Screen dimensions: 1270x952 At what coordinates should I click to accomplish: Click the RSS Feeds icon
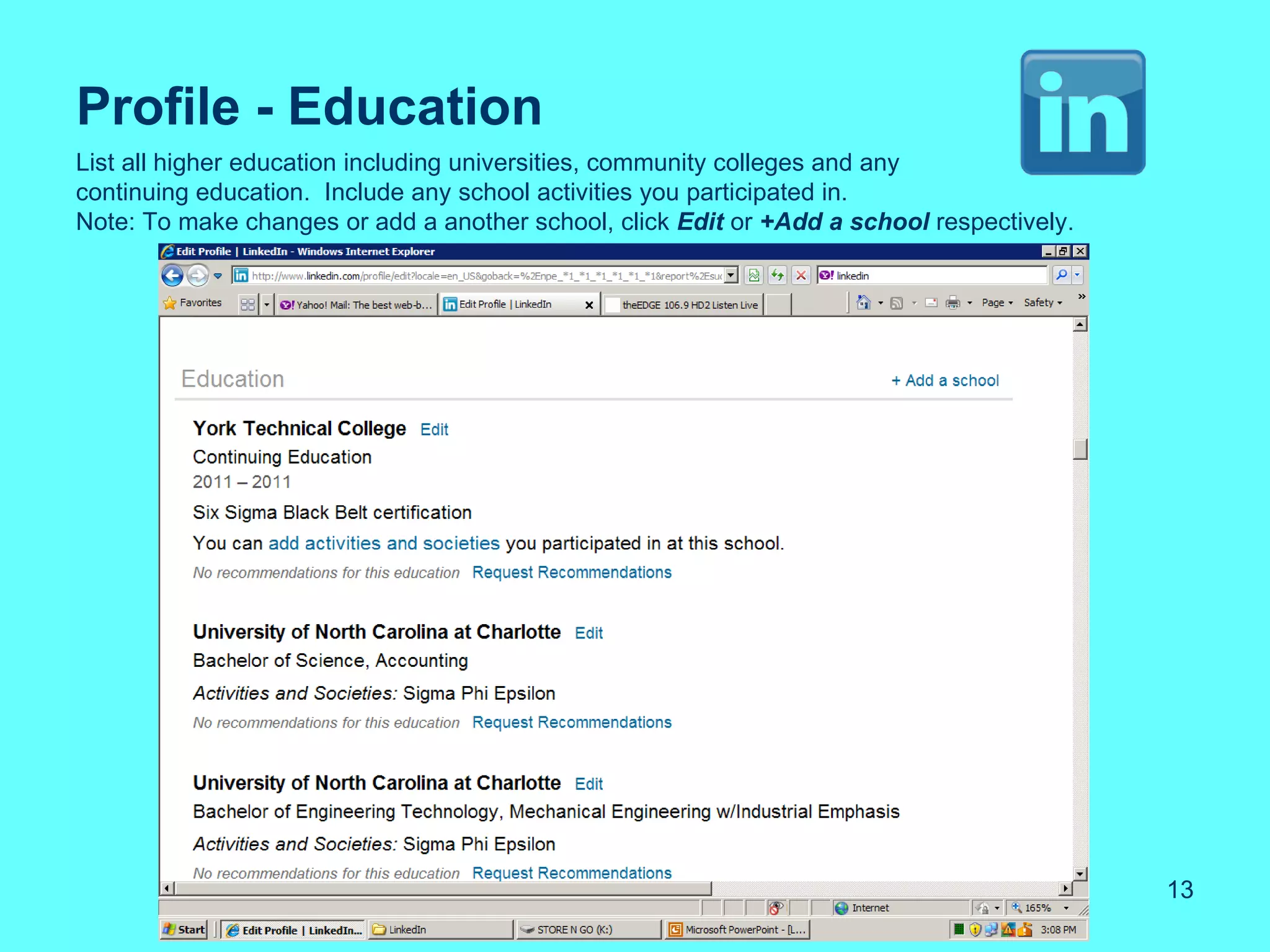(897, 303)
